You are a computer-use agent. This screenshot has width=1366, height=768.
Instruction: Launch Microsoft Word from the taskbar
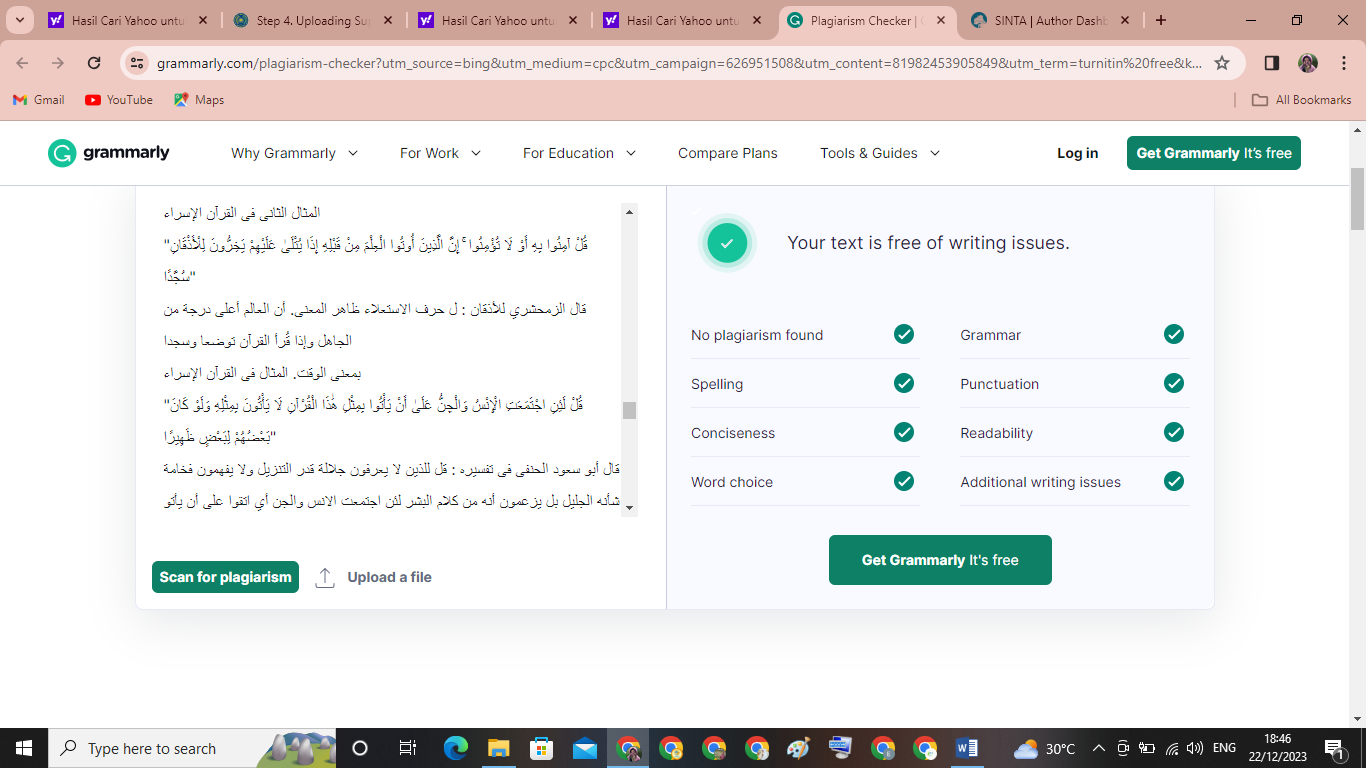[966, 748]
